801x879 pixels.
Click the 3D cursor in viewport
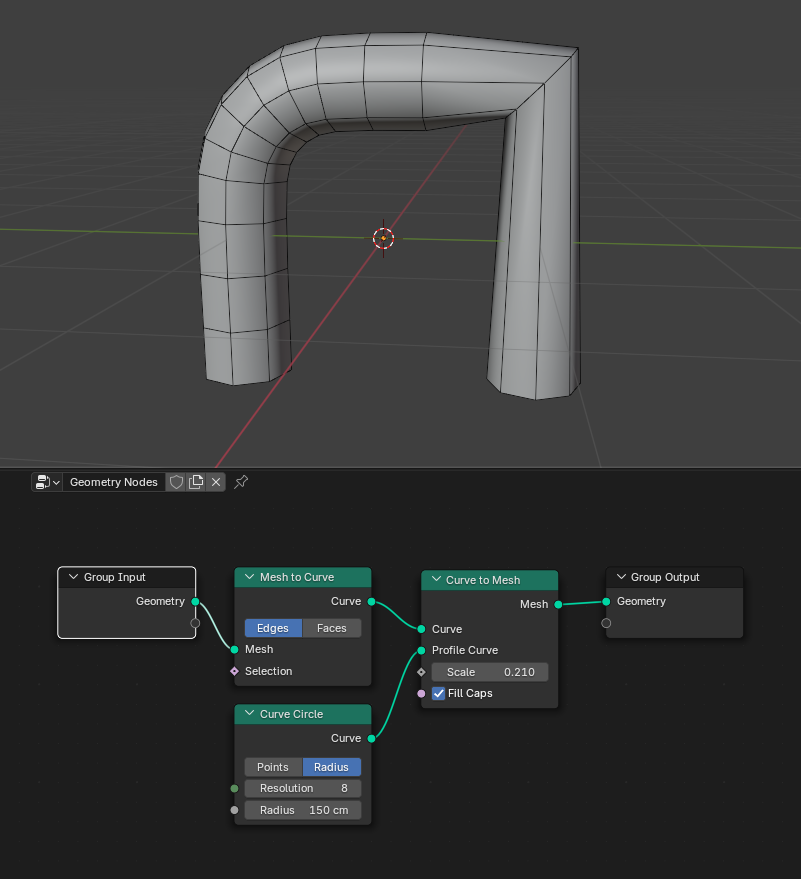(x=383, y=238)
